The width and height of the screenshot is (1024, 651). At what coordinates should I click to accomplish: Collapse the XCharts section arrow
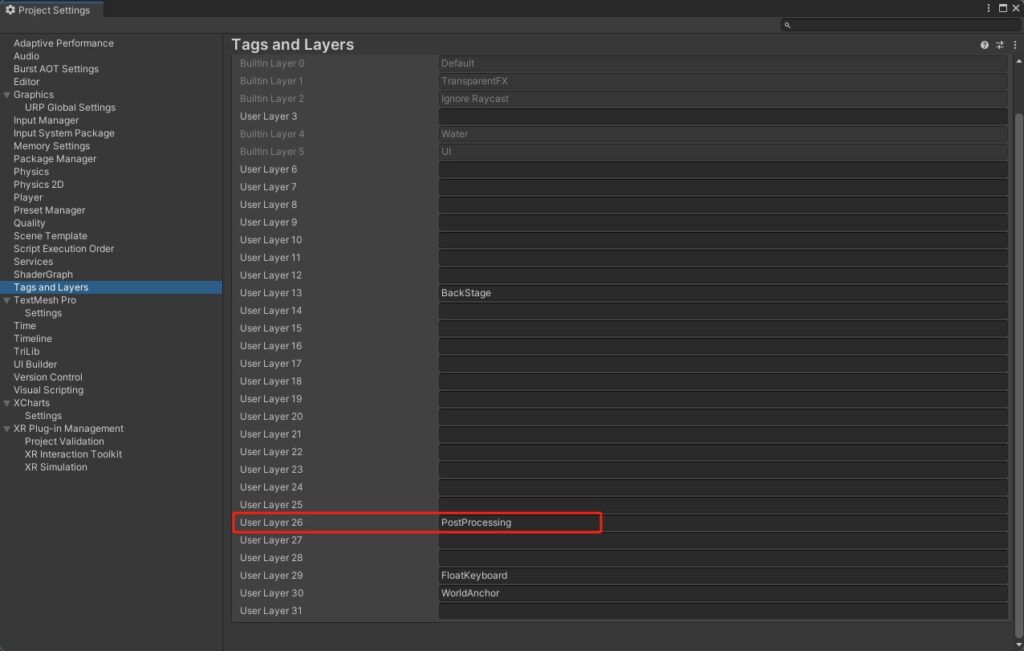[x=7, y=403]
